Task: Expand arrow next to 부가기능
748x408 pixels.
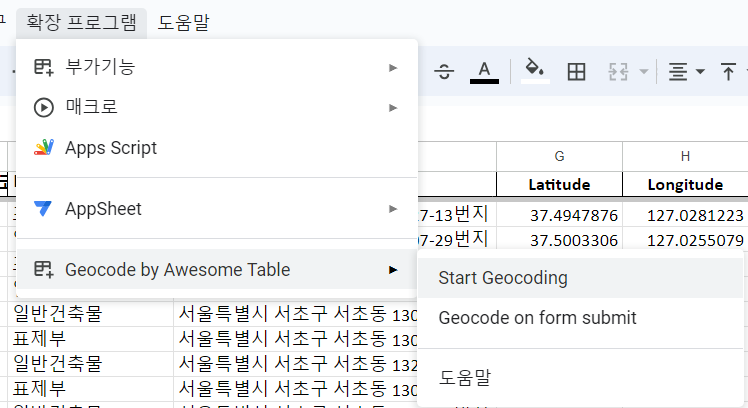Action: point(393,68)
